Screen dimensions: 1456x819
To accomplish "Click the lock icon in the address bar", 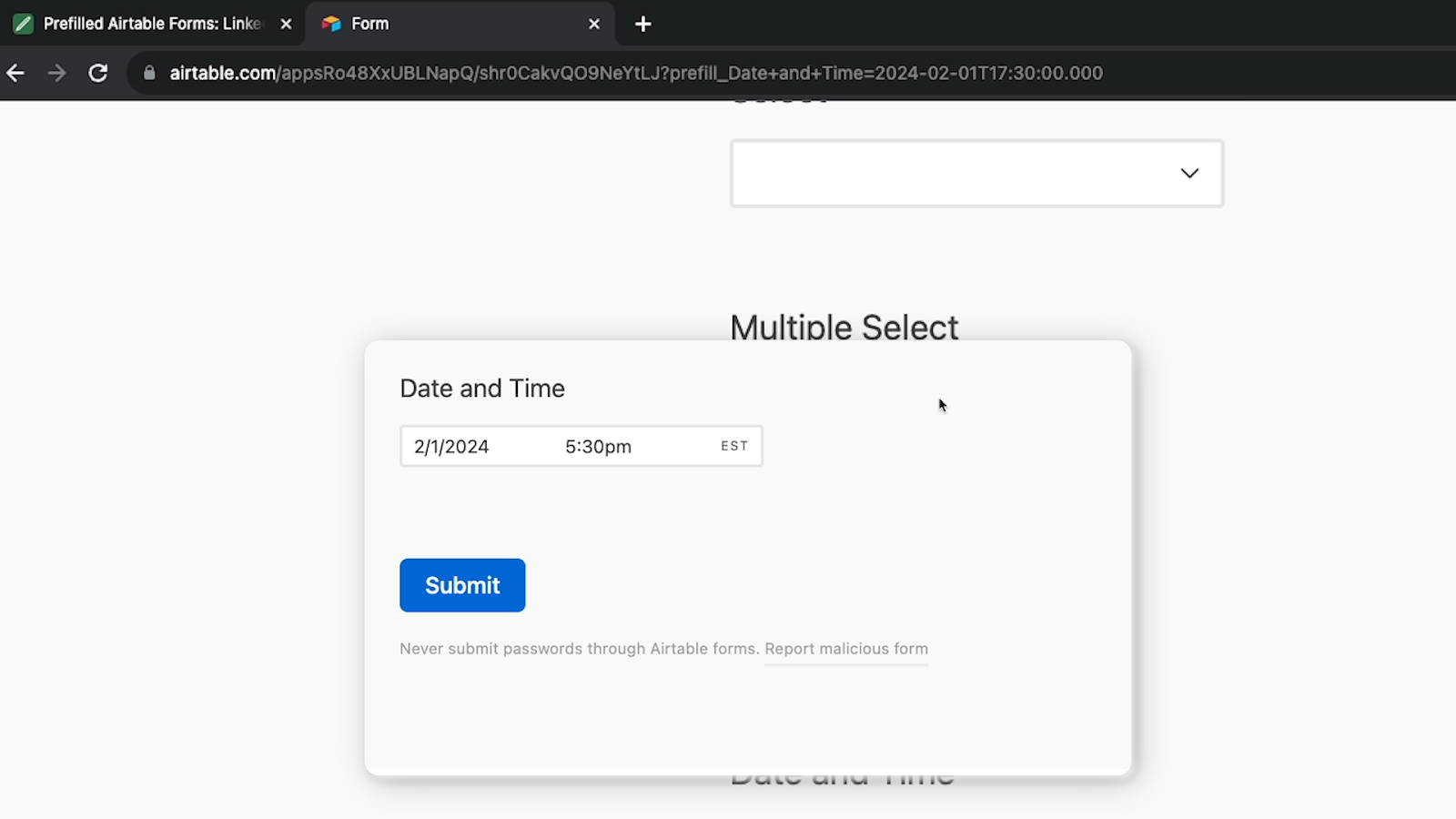I will click(x=149, y=73).
